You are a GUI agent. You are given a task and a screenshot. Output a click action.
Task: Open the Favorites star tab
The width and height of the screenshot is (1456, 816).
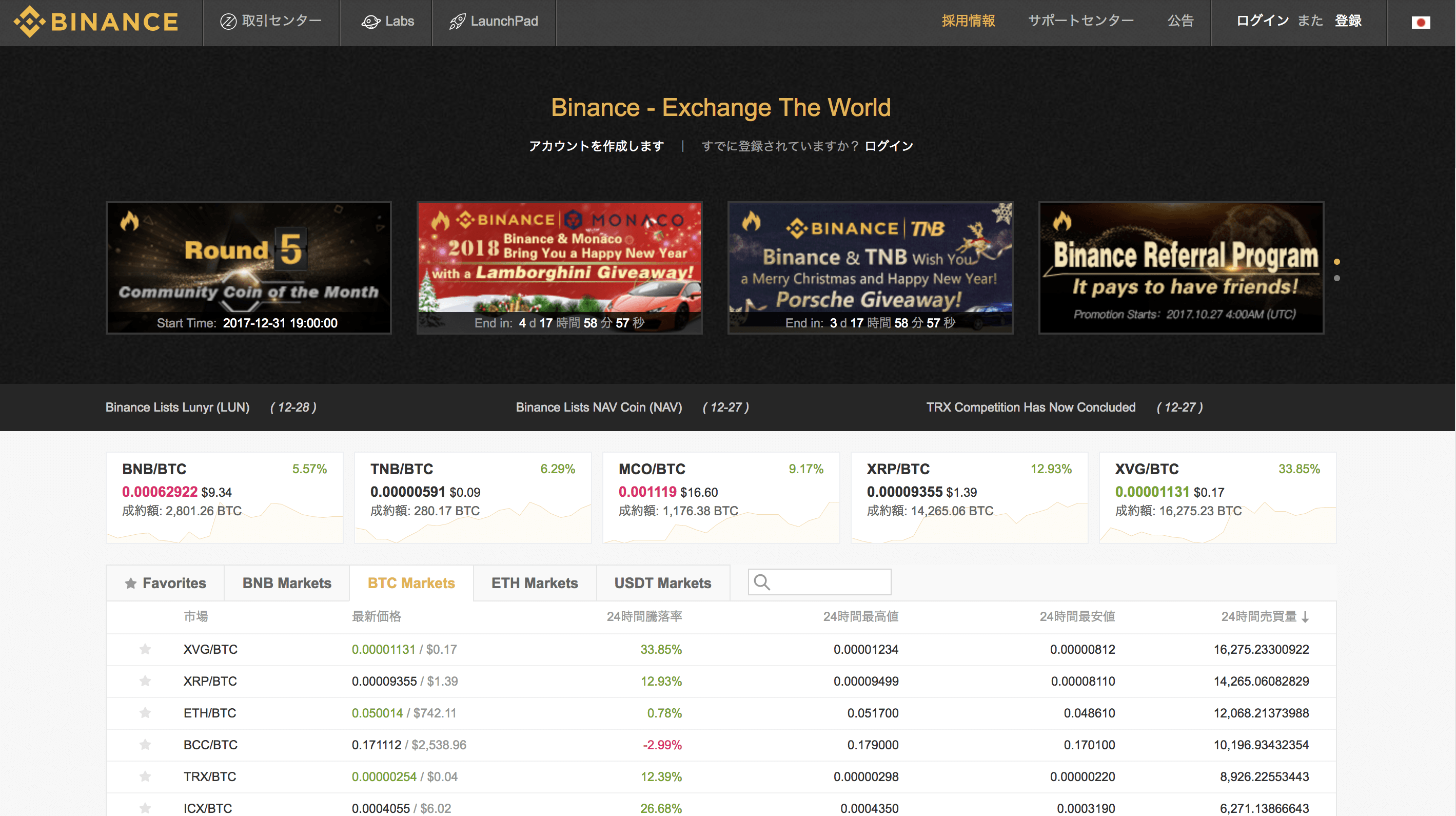point(165,583)
